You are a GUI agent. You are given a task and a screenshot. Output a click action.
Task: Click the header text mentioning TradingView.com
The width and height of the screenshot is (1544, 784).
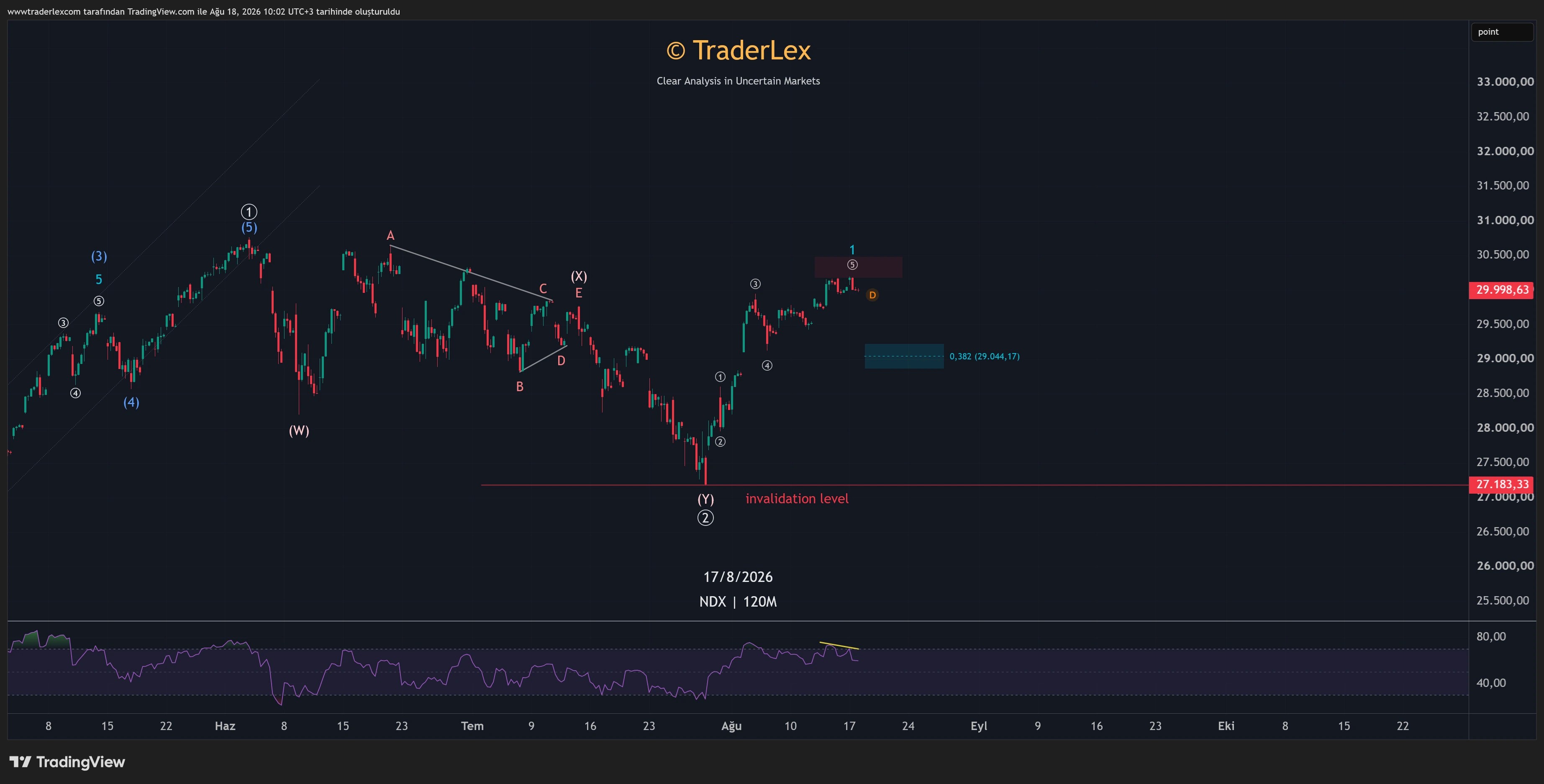pos(204,11)
